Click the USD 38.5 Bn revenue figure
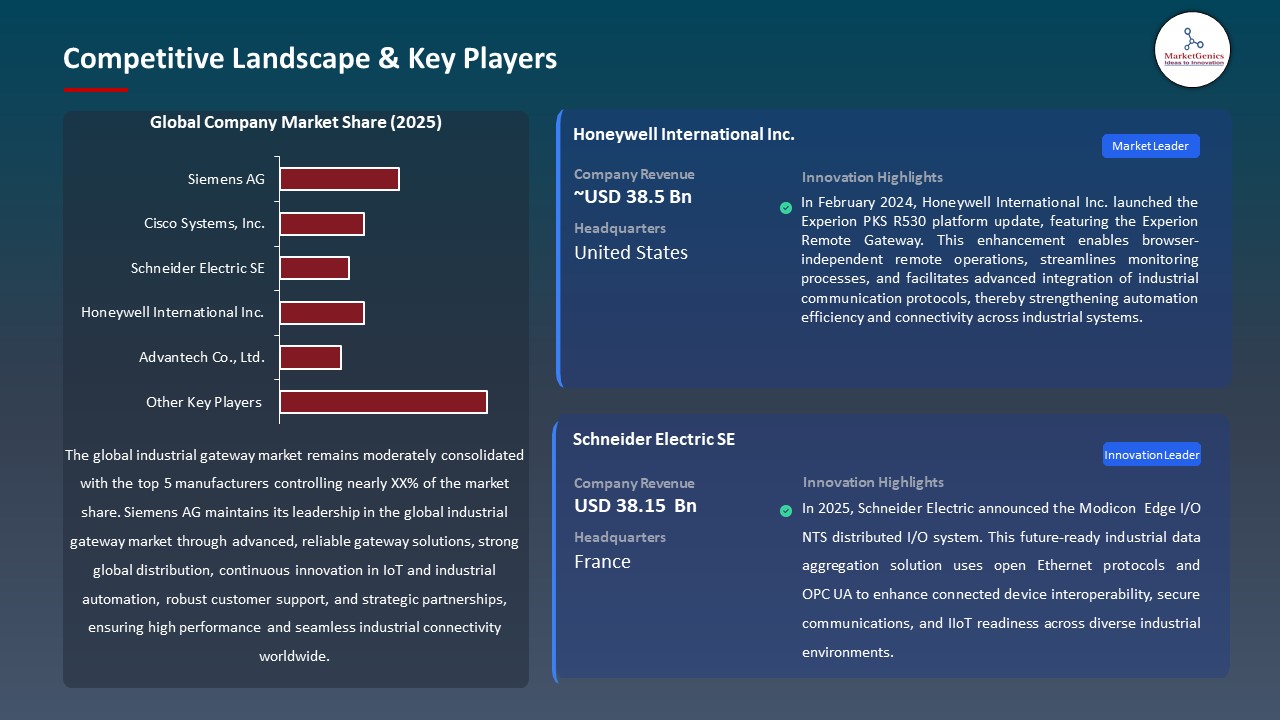This screenshot has width=1280, height=720. click(633, 196)
